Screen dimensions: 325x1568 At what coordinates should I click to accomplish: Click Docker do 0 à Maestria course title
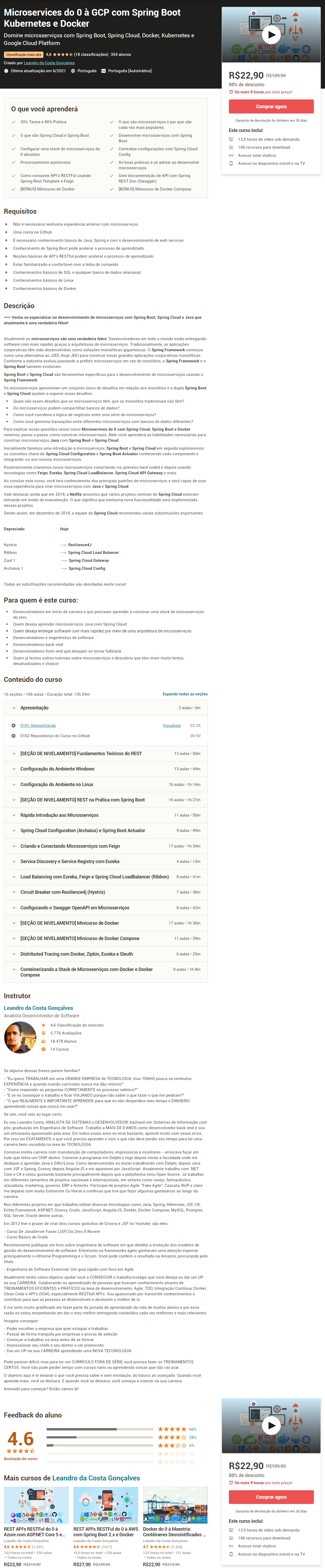(174, 1531)
